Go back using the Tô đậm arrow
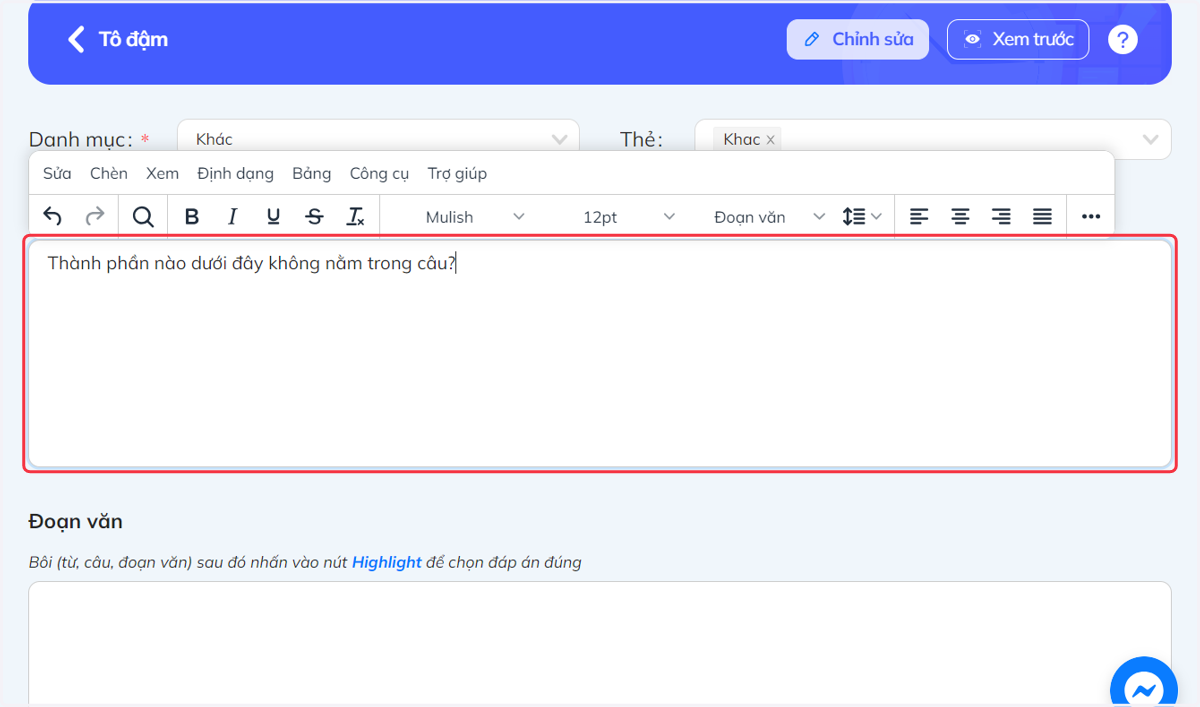1200x707 pixels. pos(76,39)
